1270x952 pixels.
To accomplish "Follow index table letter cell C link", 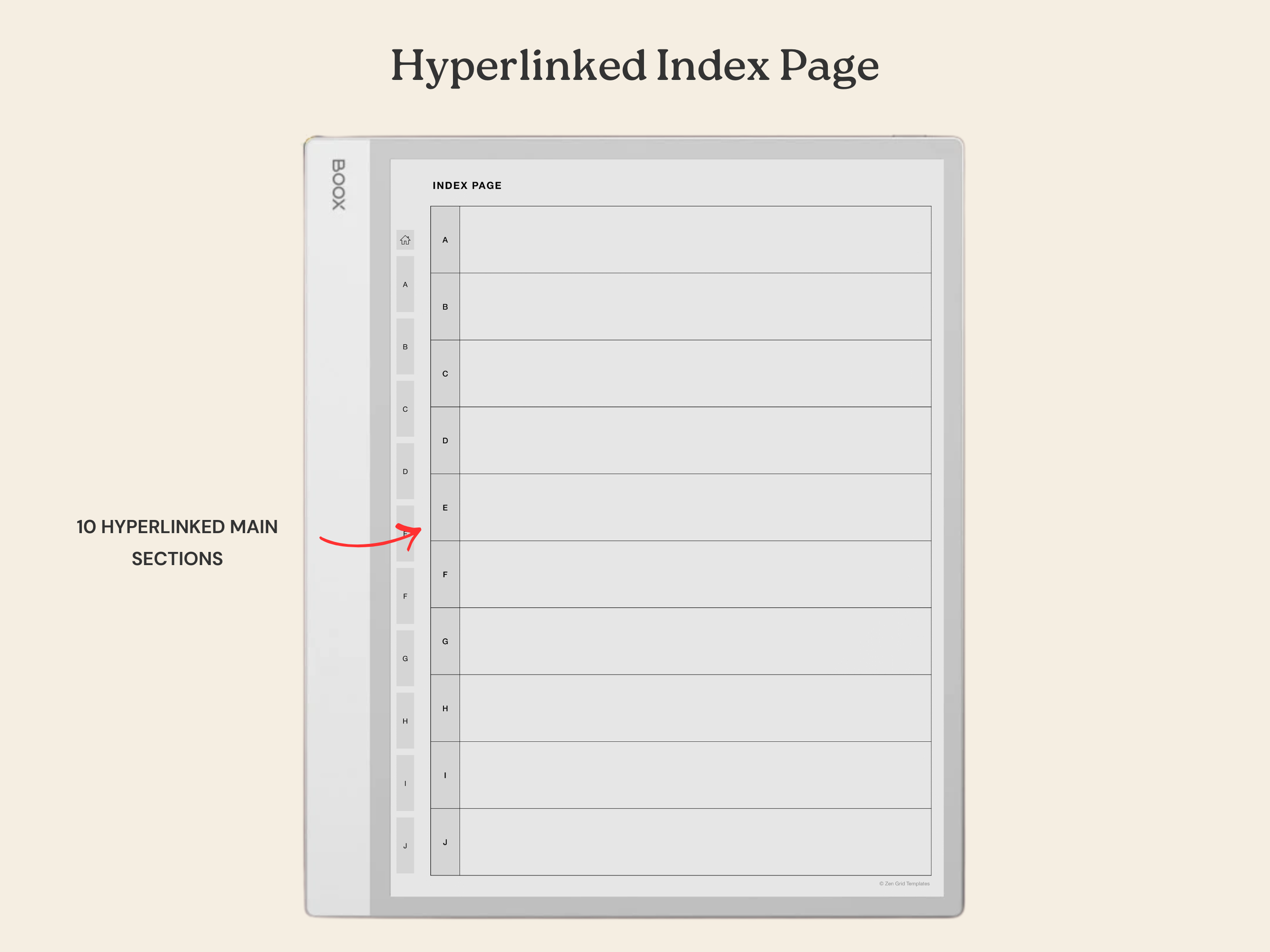I will tap(445, 374).
